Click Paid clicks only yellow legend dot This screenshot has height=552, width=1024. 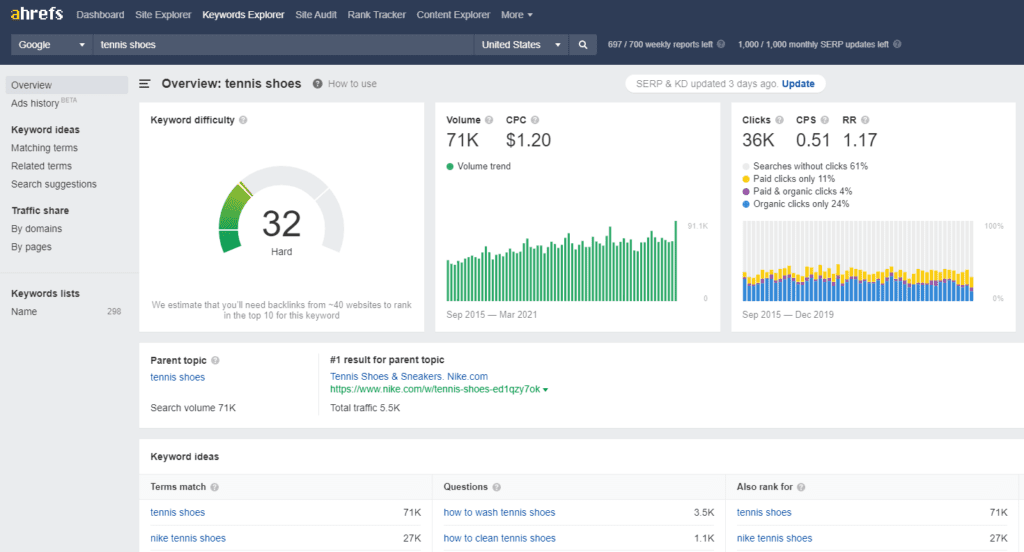[x=746, y=179]
